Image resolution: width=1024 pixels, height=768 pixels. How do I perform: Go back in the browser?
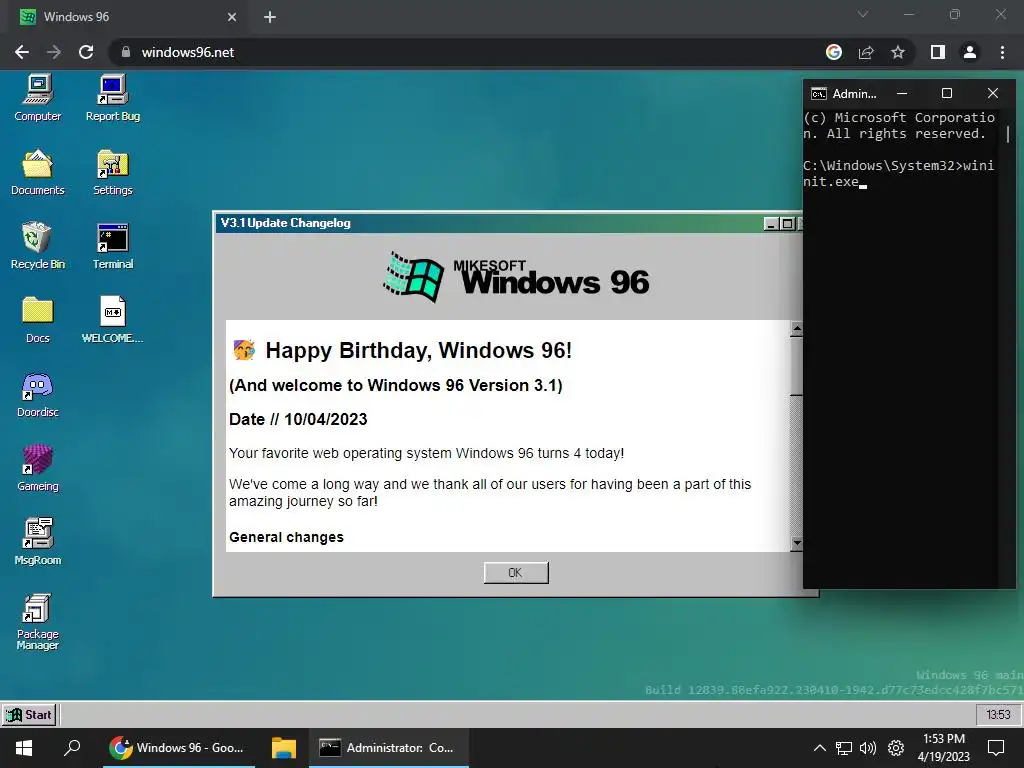pos(22,52)
